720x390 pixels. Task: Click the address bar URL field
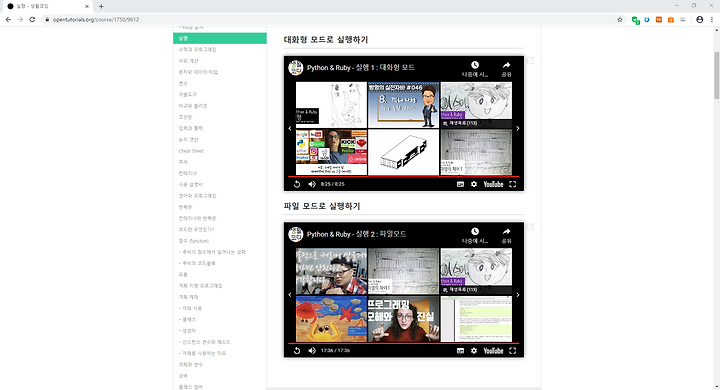tap(331, 20)
